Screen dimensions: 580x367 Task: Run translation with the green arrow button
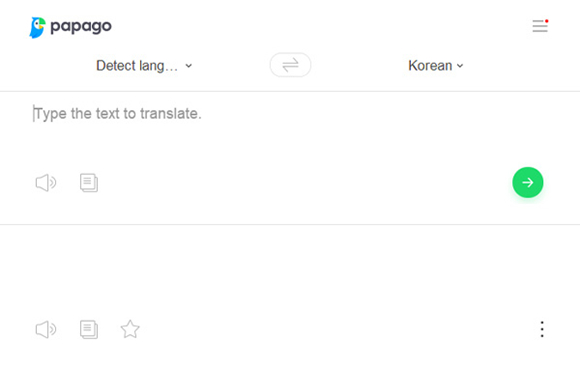(x=527, y=182)
